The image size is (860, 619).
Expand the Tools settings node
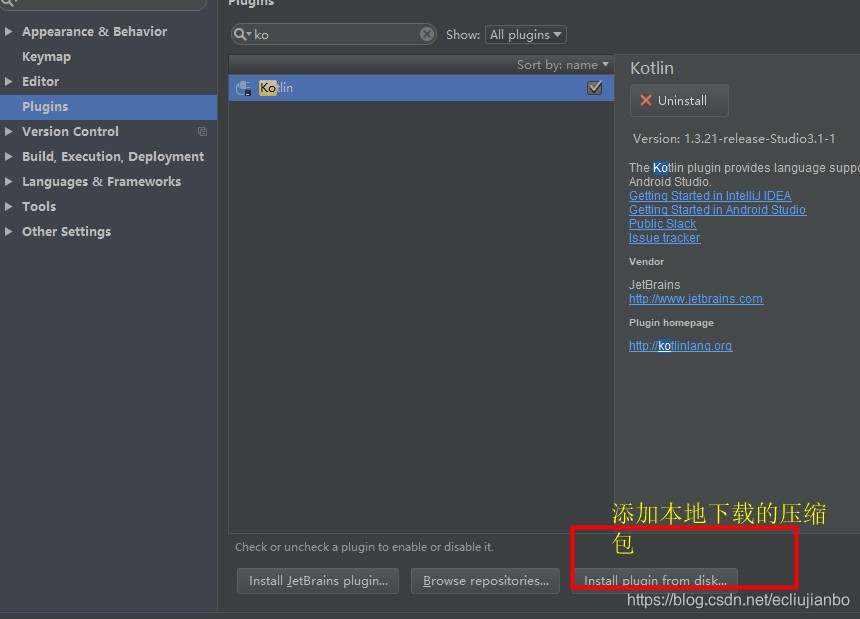click(x=8, y=206)
